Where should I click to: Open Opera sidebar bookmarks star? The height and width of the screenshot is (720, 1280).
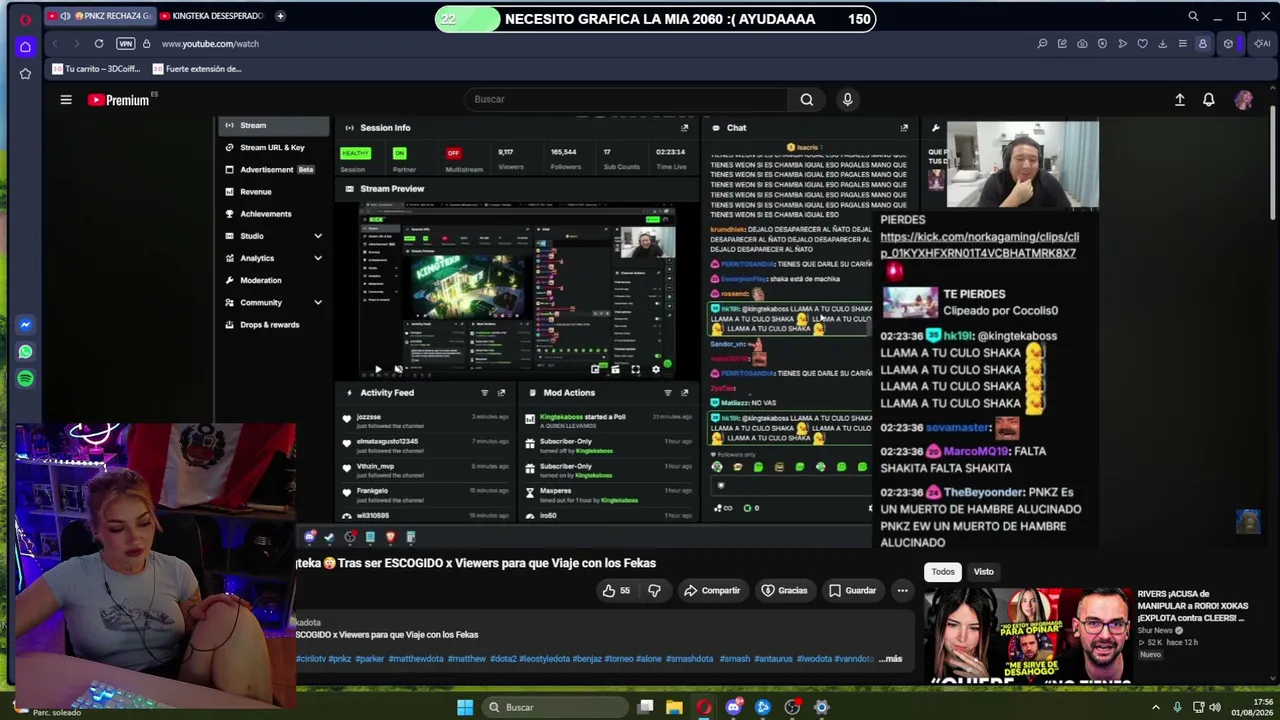[x=25, y=73]
